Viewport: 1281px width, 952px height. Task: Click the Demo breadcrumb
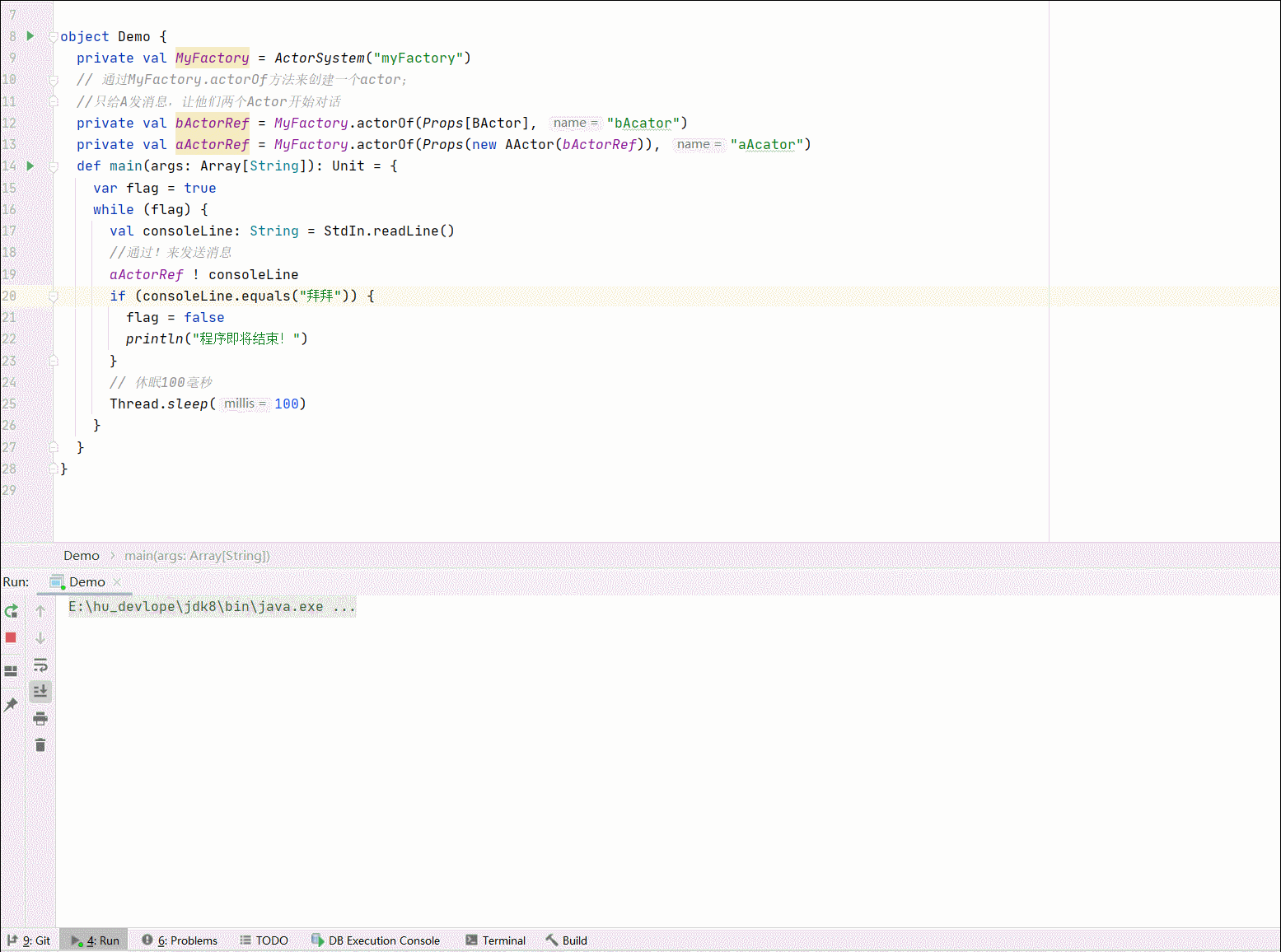pyautogui.click(x=82, y=556)
